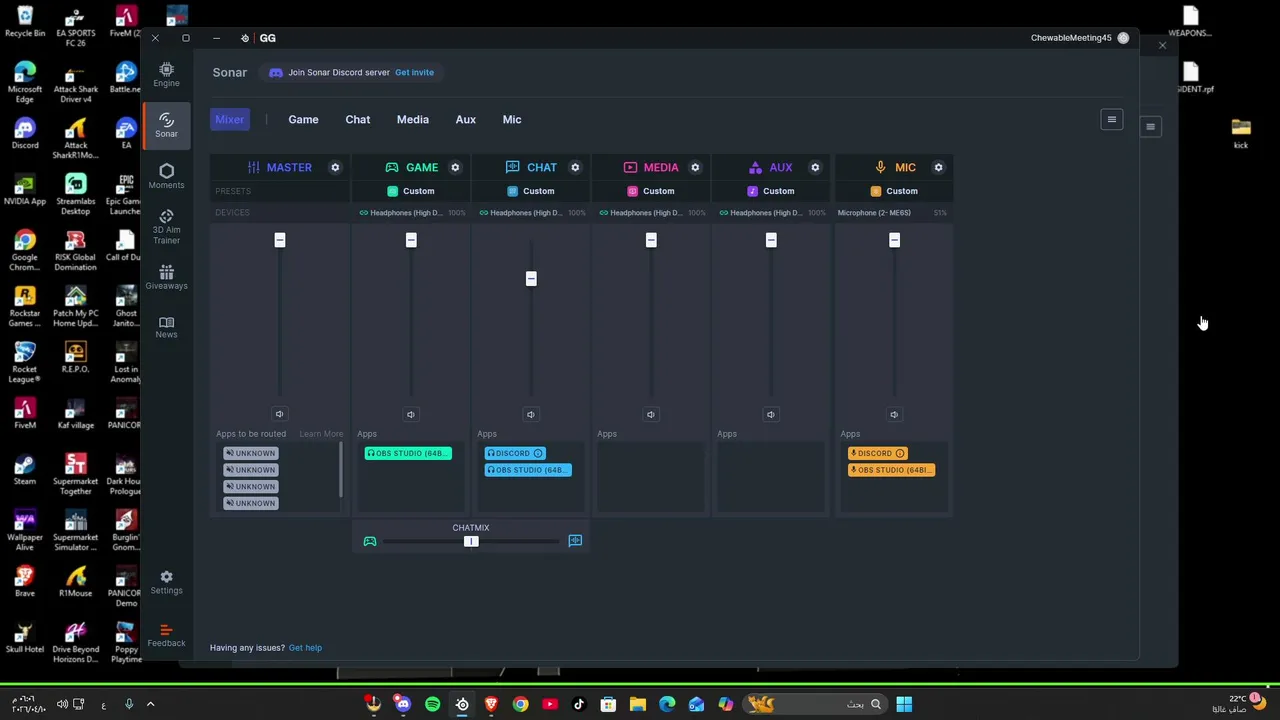Screen dimensions: 1280x720
Task: Open the CHAT Headphones device dropdown
Action: (x=532, y=213)
